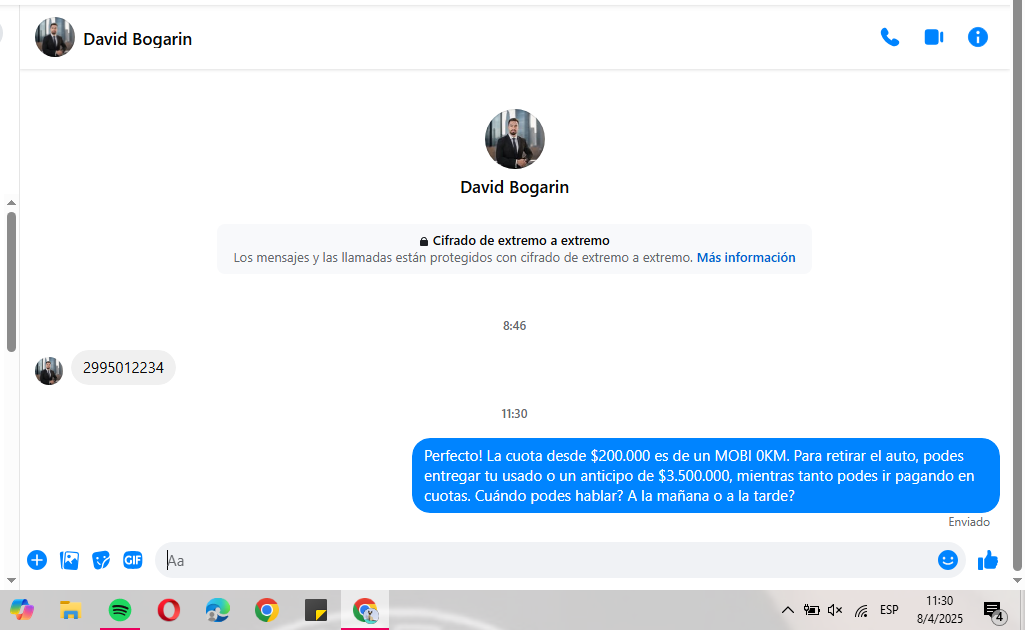Image resolution: width=1025 pixels, height=630 pixels.
Task: Click the sent message about MOBI 0KM
Action: (x=705, y=476)
